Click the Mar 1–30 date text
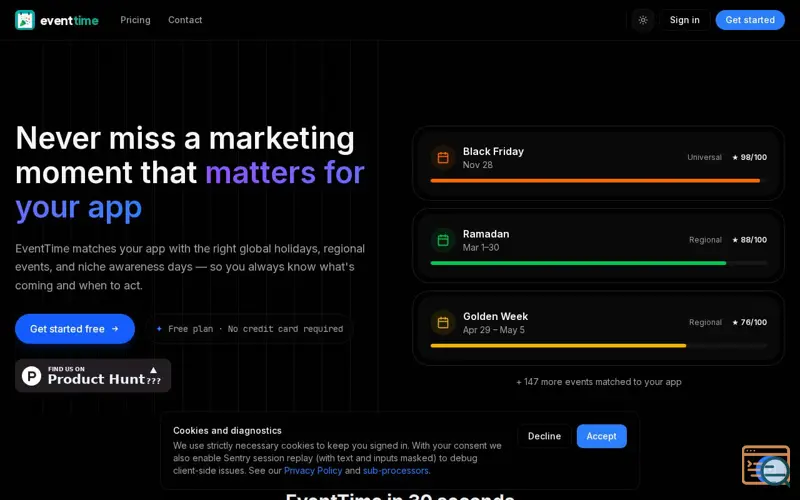This screenshot has height=500, width=800. [x=481, y=247]
